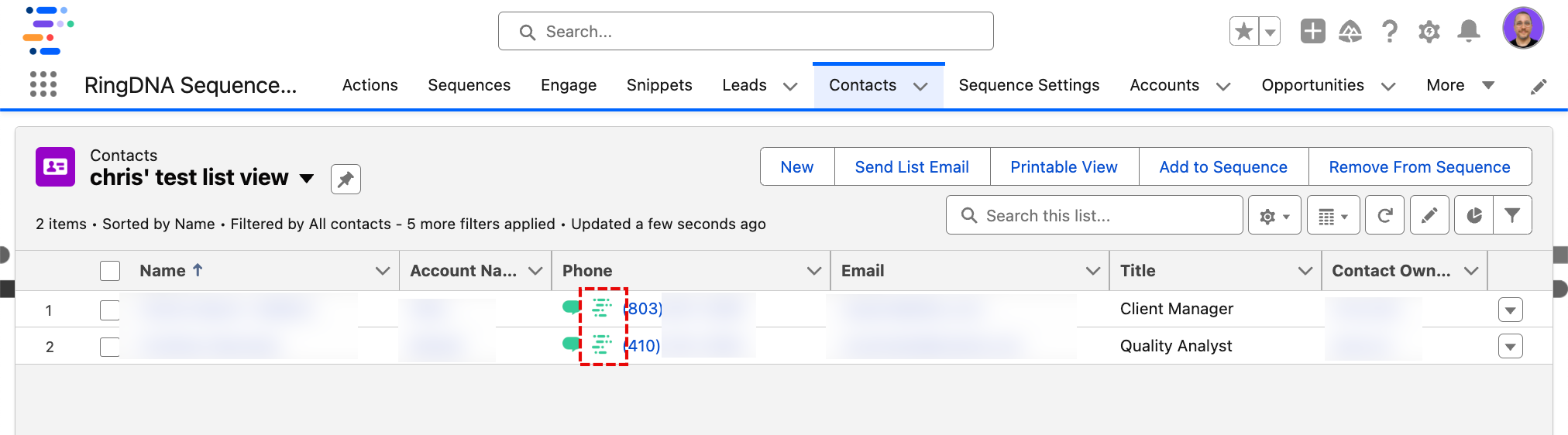Image resolution: width=1568 pixels, height=435 pixels.
Task: Click the sequence icon in row 1
Action: (x=602, y=308)
